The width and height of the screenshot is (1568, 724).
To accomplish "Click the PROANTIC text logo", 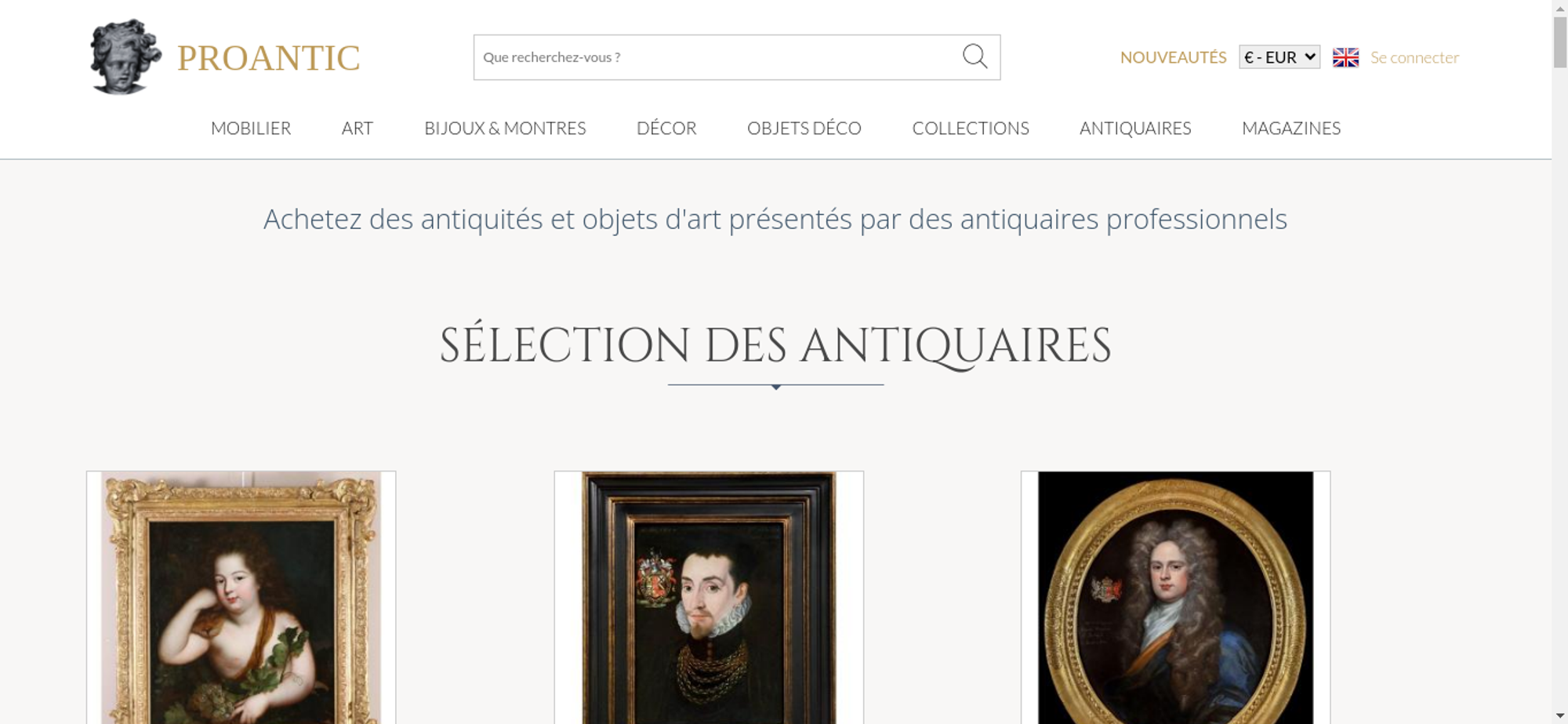I will pos(268,58).
